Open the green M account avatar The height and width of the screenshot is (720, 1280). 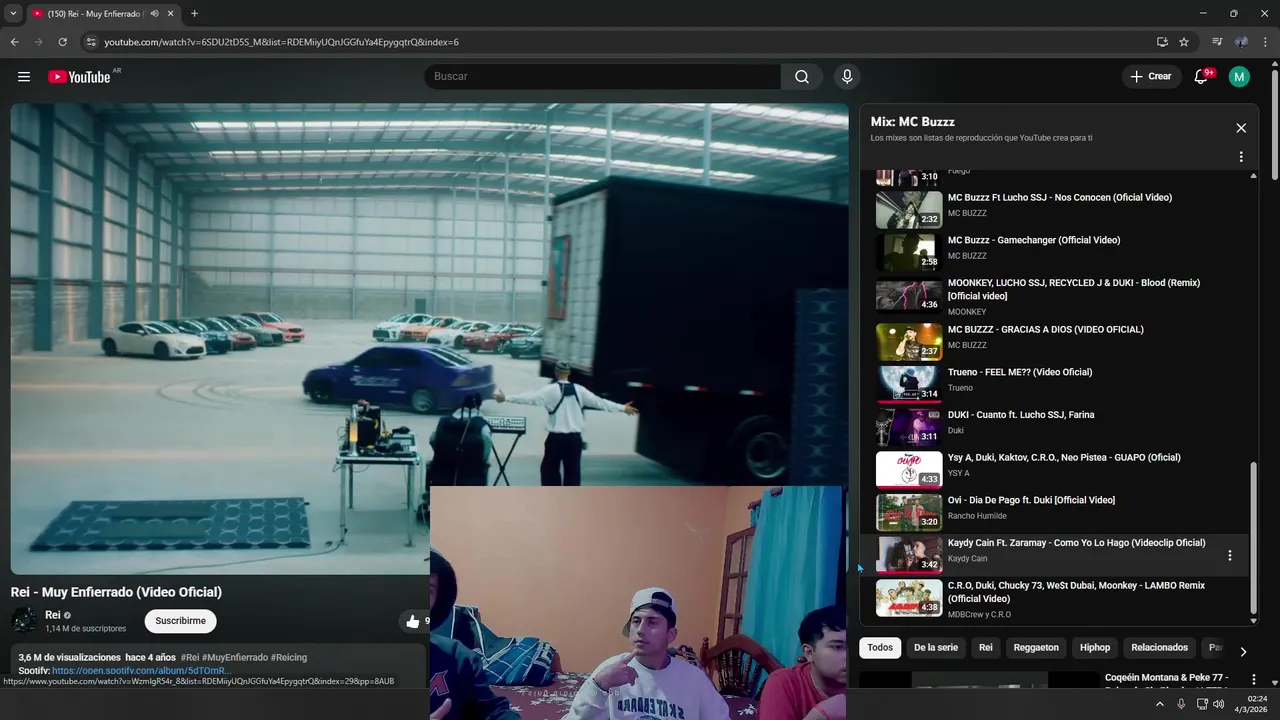pyautogui.click(x=1239, y=77)
